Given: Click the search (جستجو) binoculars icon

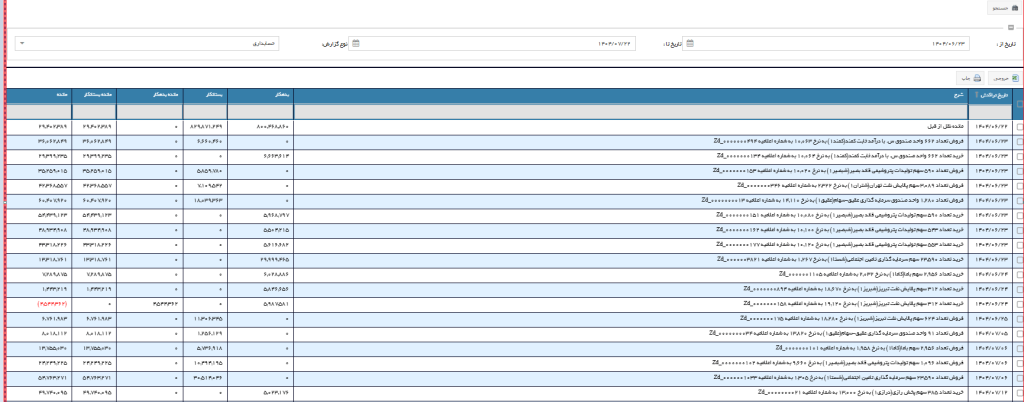Looking at the screenshot, I should point(1015,7).
